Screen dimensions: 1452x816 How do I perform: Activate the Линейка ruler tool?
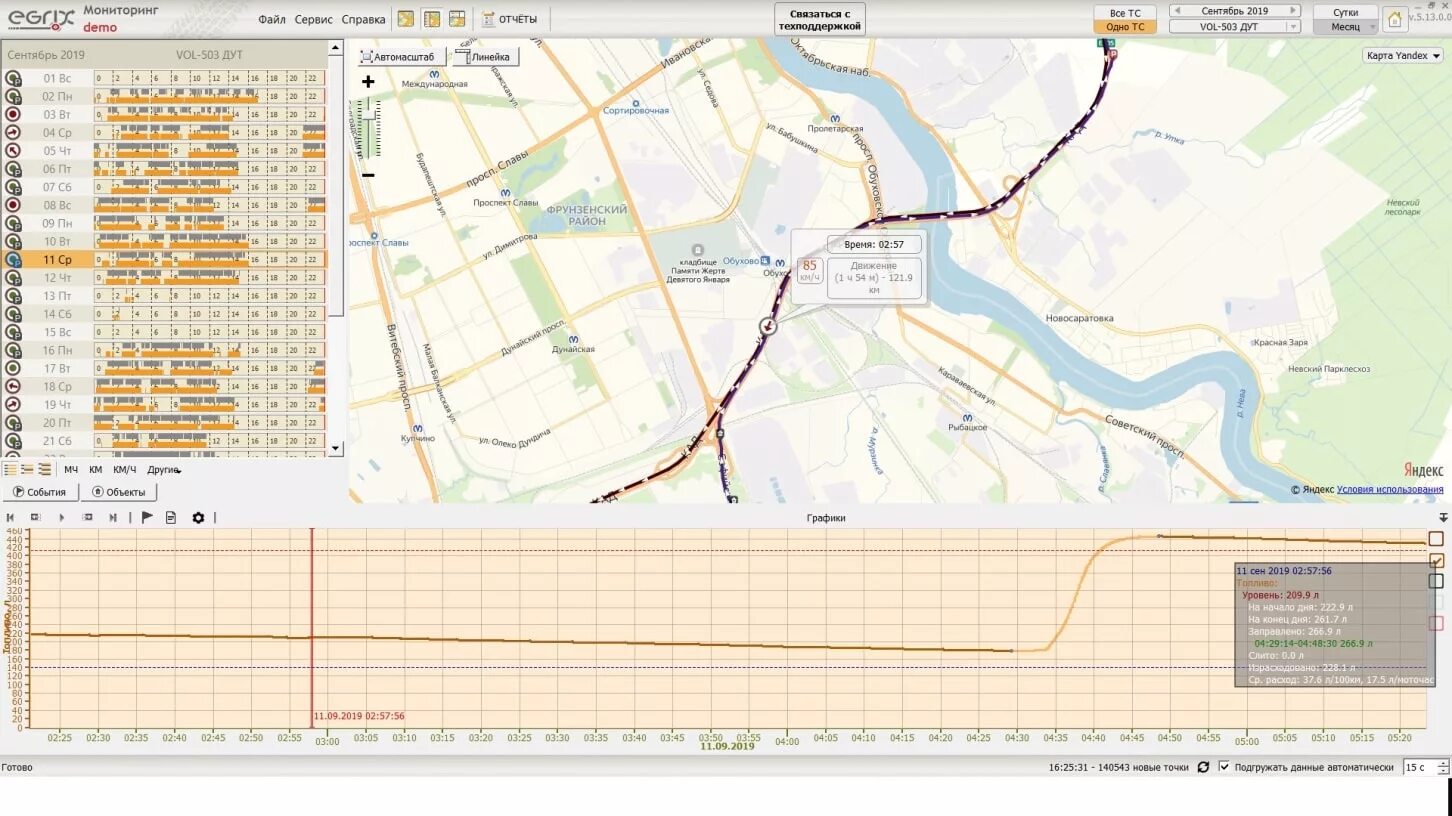click(485, 57)
